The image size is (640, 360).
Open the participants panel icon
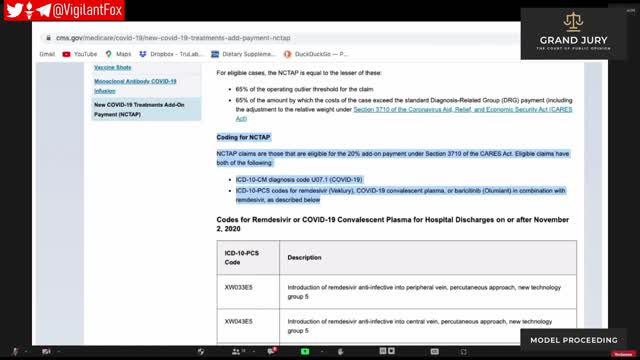236,351
